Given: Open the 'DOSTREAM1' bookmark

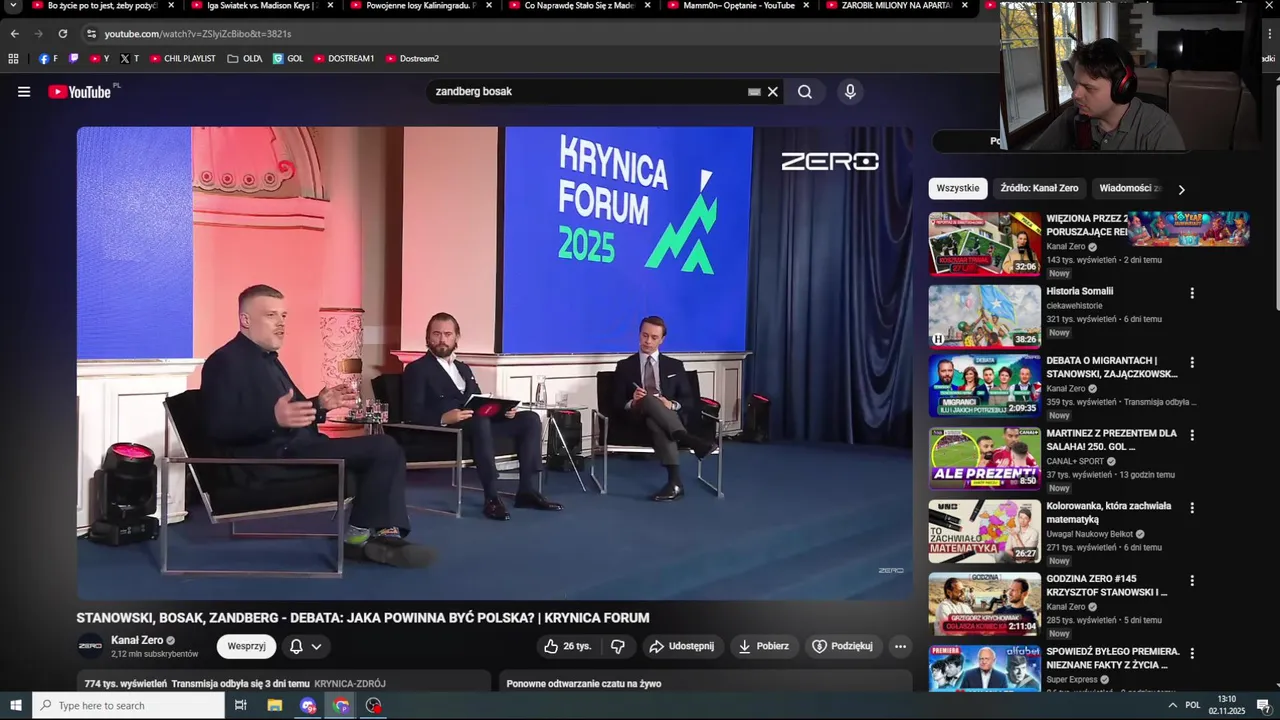Looking at the screenshot, I should click(x=344, y=59).
